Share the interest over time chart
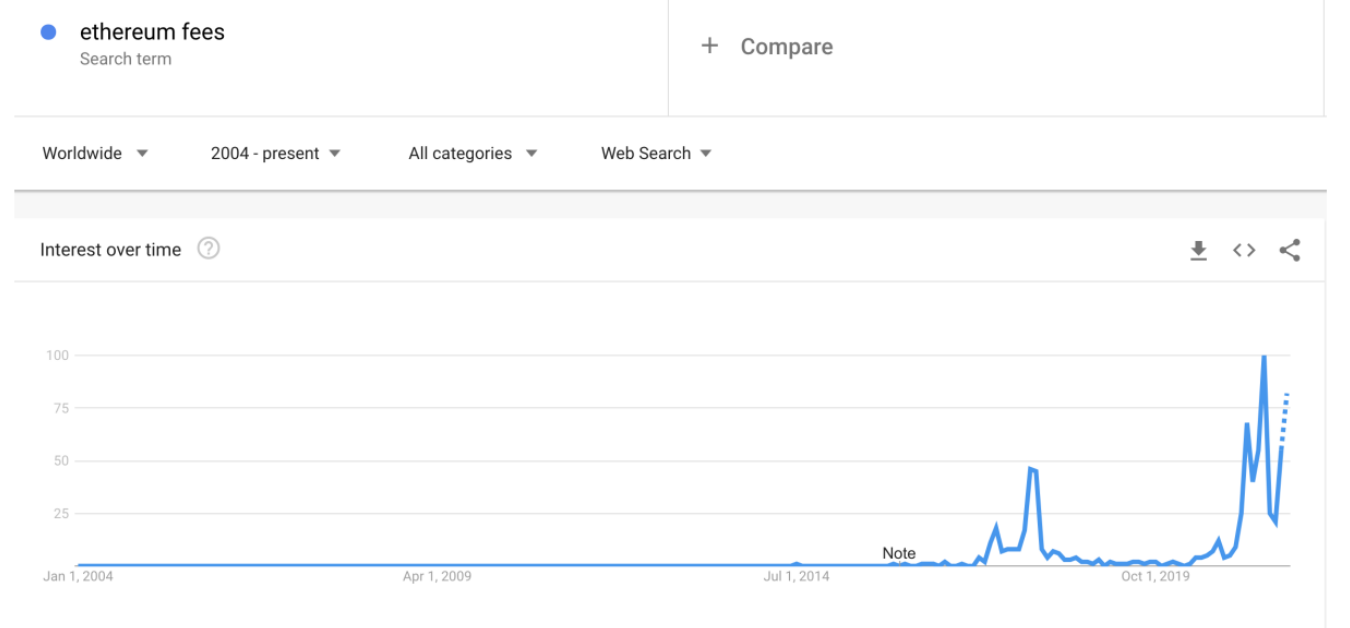The height and width of the screenshot is (628, 1350). (1290, 250)
